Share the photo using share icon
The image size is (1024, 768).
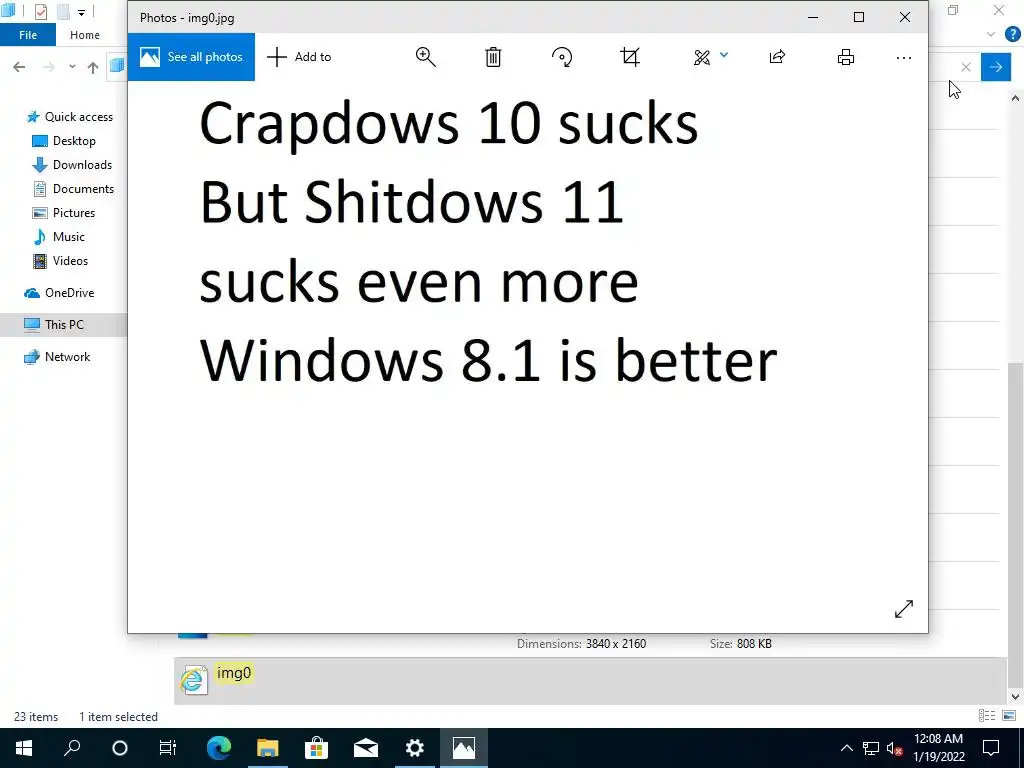[x=777, y=57]
